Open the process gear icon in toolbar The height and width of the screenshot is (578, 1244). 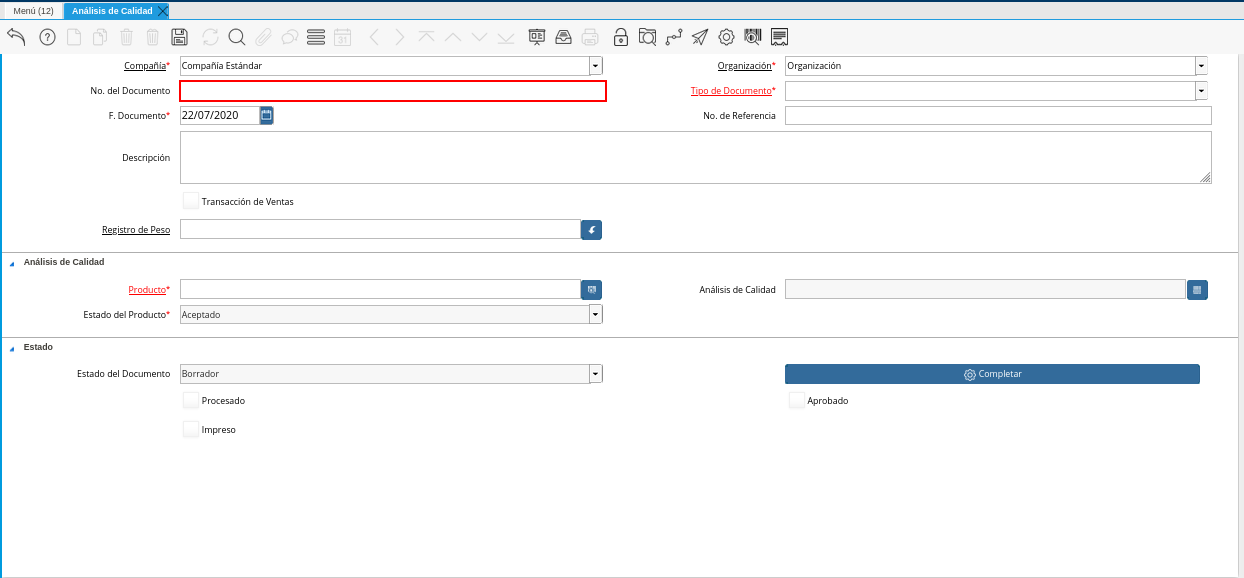click(x=727, y=37)
